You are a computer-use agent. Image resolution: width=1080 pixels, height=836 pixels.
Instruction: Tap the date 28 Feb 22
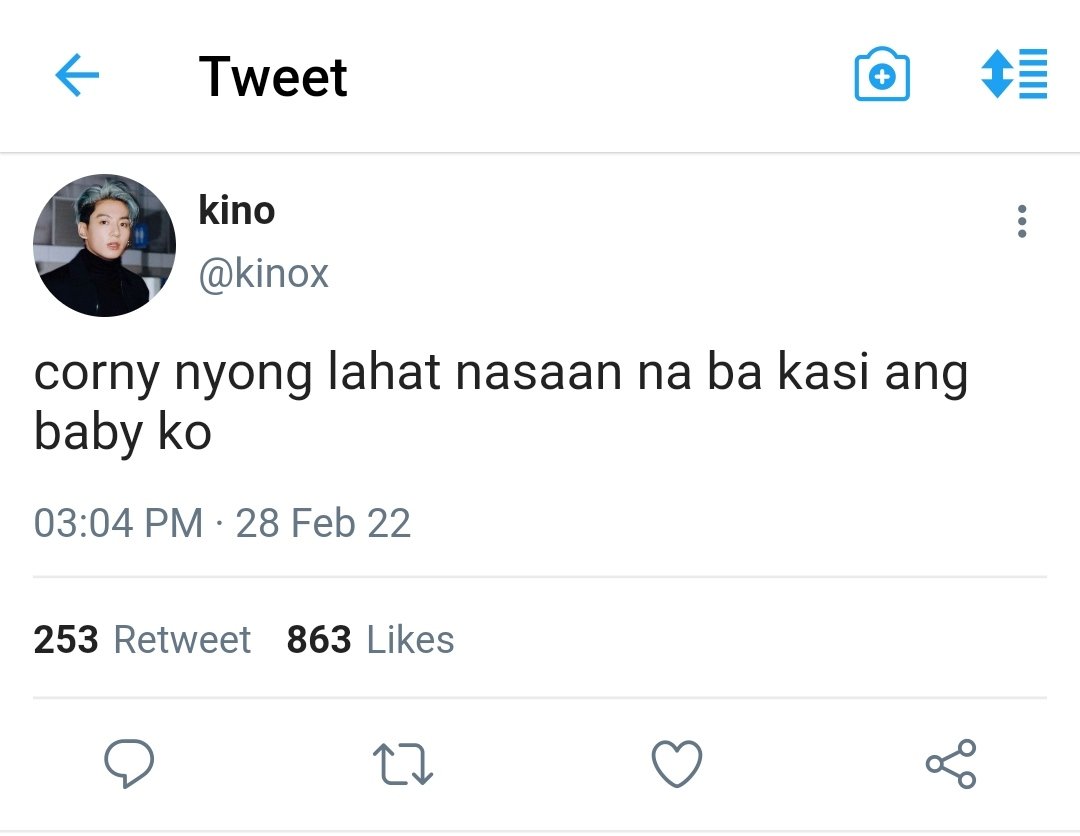click(x=323, y=523)
